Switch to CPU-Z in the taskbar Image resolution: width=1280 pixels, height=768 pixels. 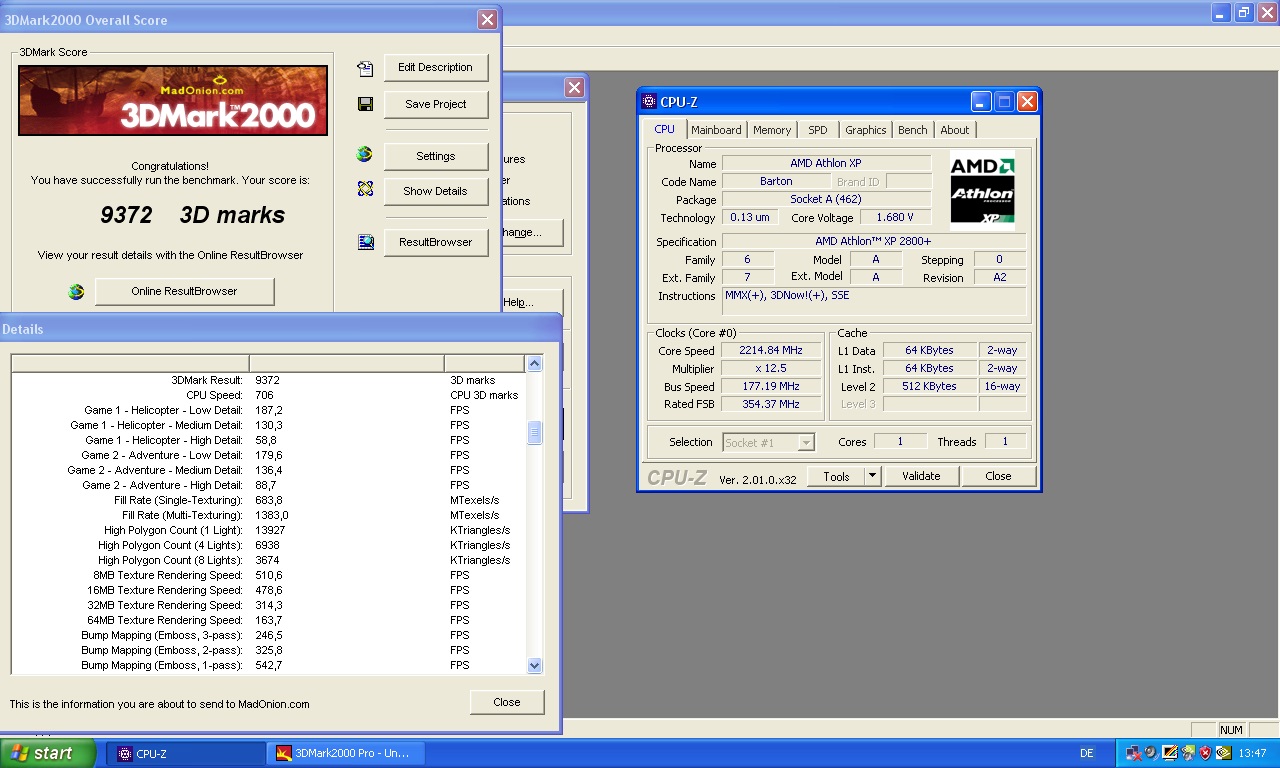tap(185, 753)
